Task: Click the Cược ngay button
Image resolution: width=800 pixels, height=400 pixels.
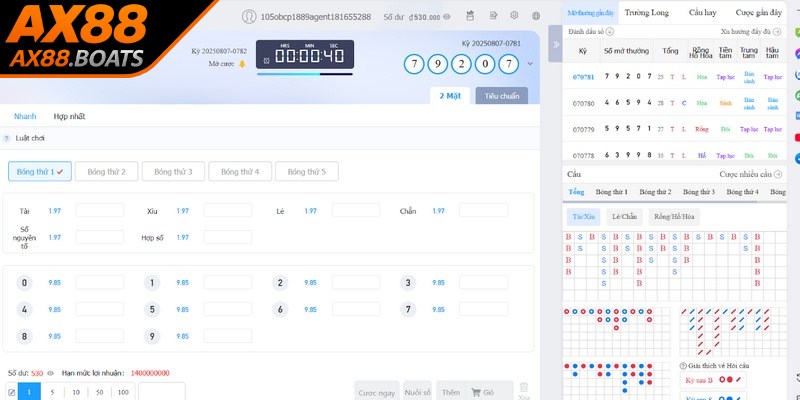Action: (377, 392)
